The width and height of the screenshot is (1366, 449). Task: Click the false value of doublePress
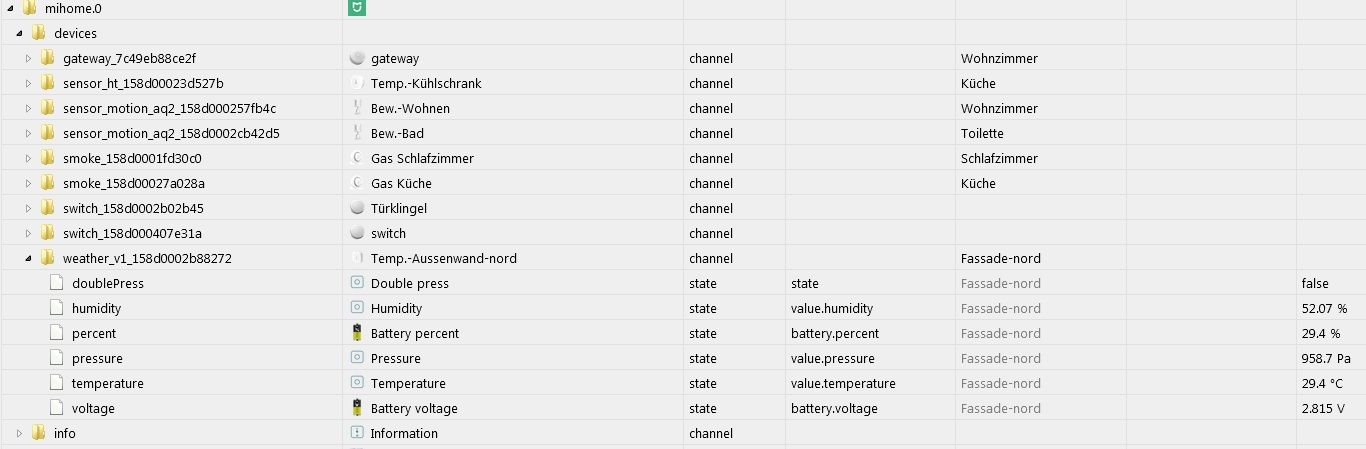pos(1315,283)
